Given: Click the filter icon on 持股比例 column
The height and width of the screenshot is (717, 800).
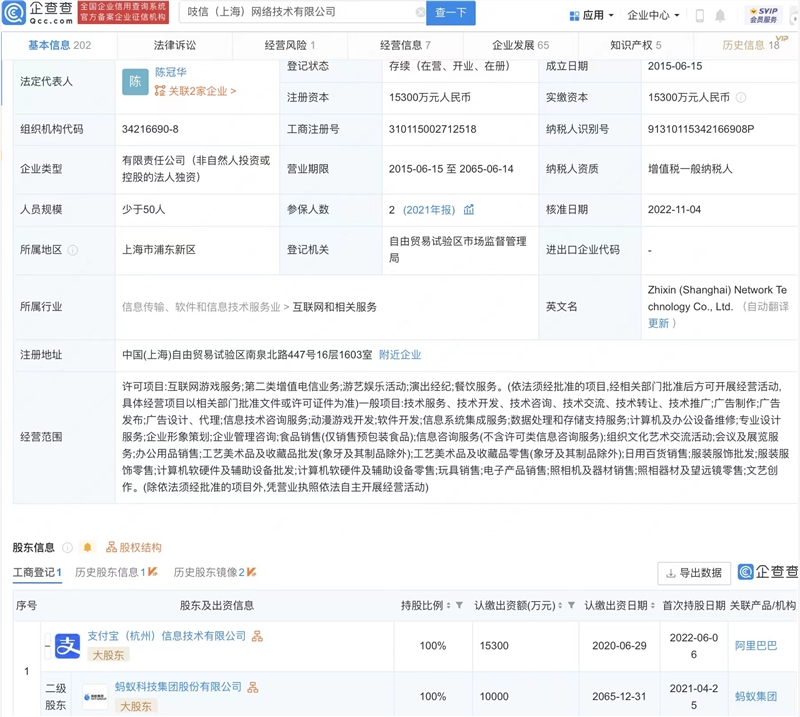Looking at the screenshot, I should (x=459, y=605).
